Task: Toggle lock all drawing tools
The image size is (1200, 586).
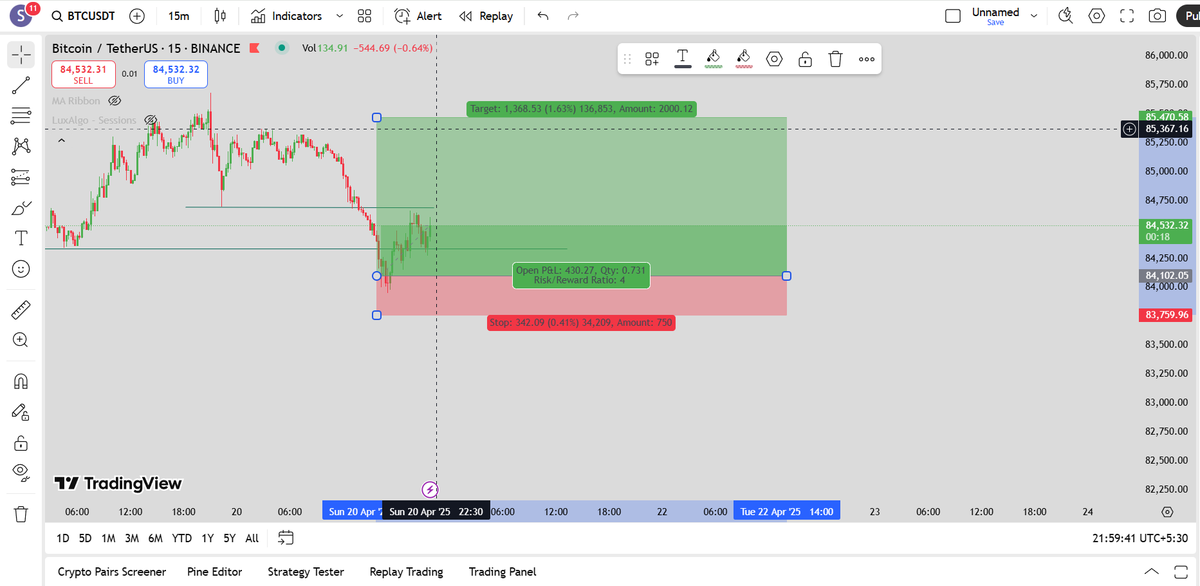Action: [x=21, y=442]
